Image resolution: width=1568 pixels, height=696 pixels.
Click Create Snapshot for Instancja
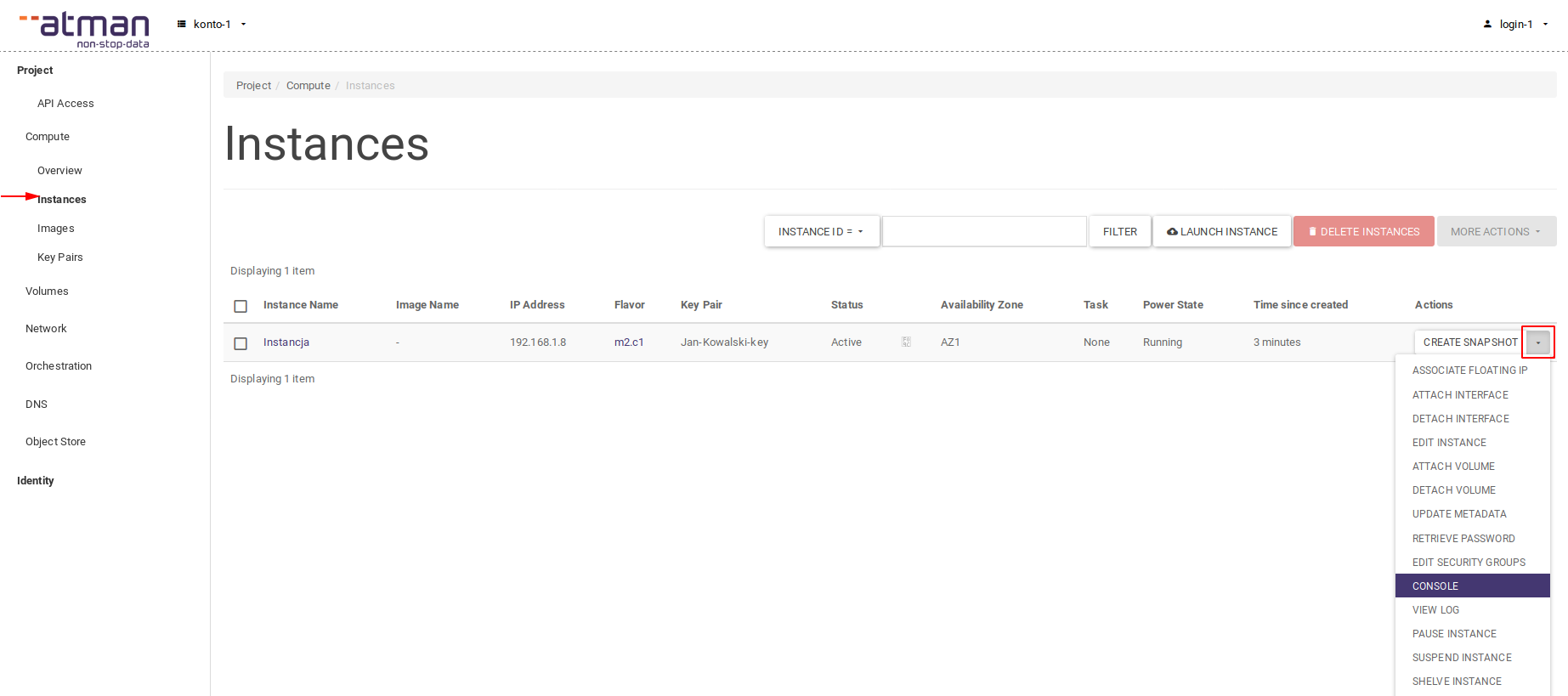click(x=1469, y=342)
